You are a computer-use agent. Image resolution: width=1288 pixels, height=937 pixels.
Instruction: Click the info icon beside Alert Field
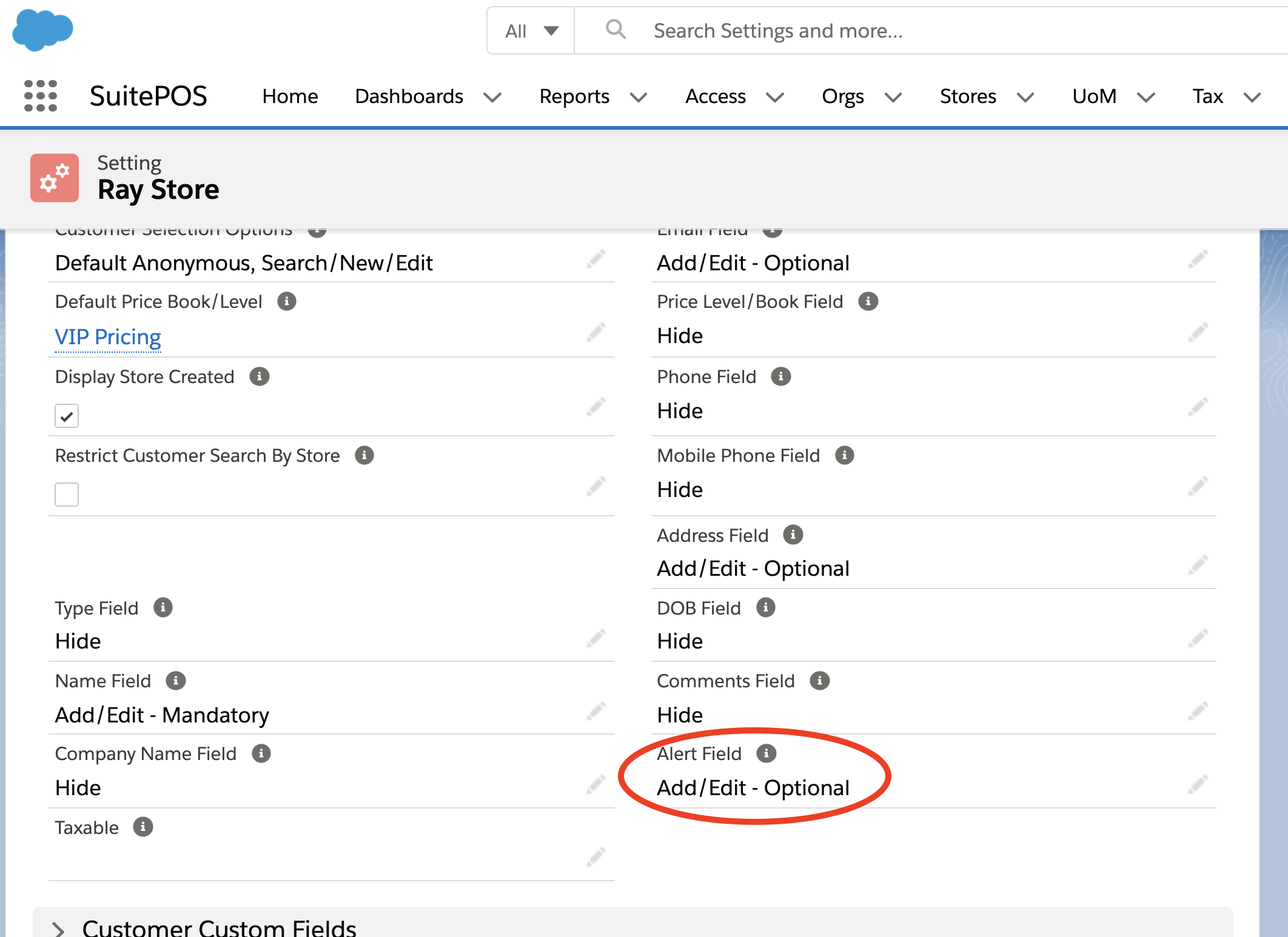pos(766,753)
